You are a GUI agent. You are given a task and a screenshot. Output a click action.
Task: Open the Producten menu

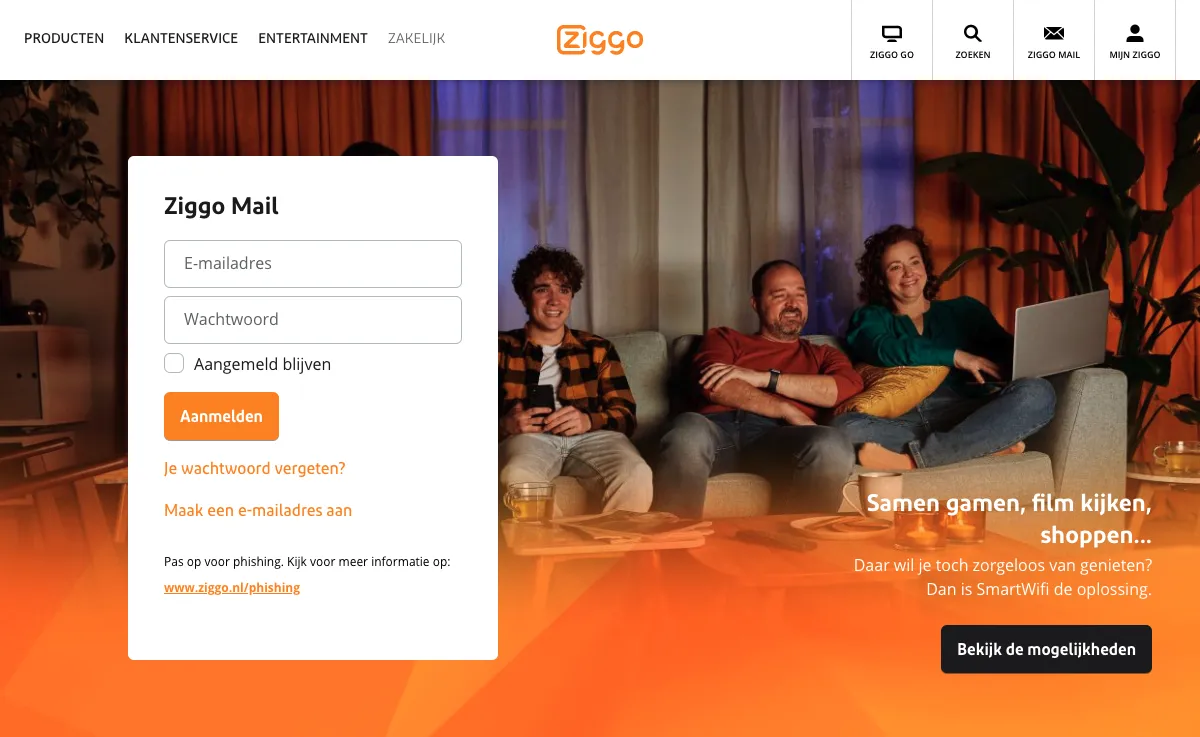click(64, 38)
